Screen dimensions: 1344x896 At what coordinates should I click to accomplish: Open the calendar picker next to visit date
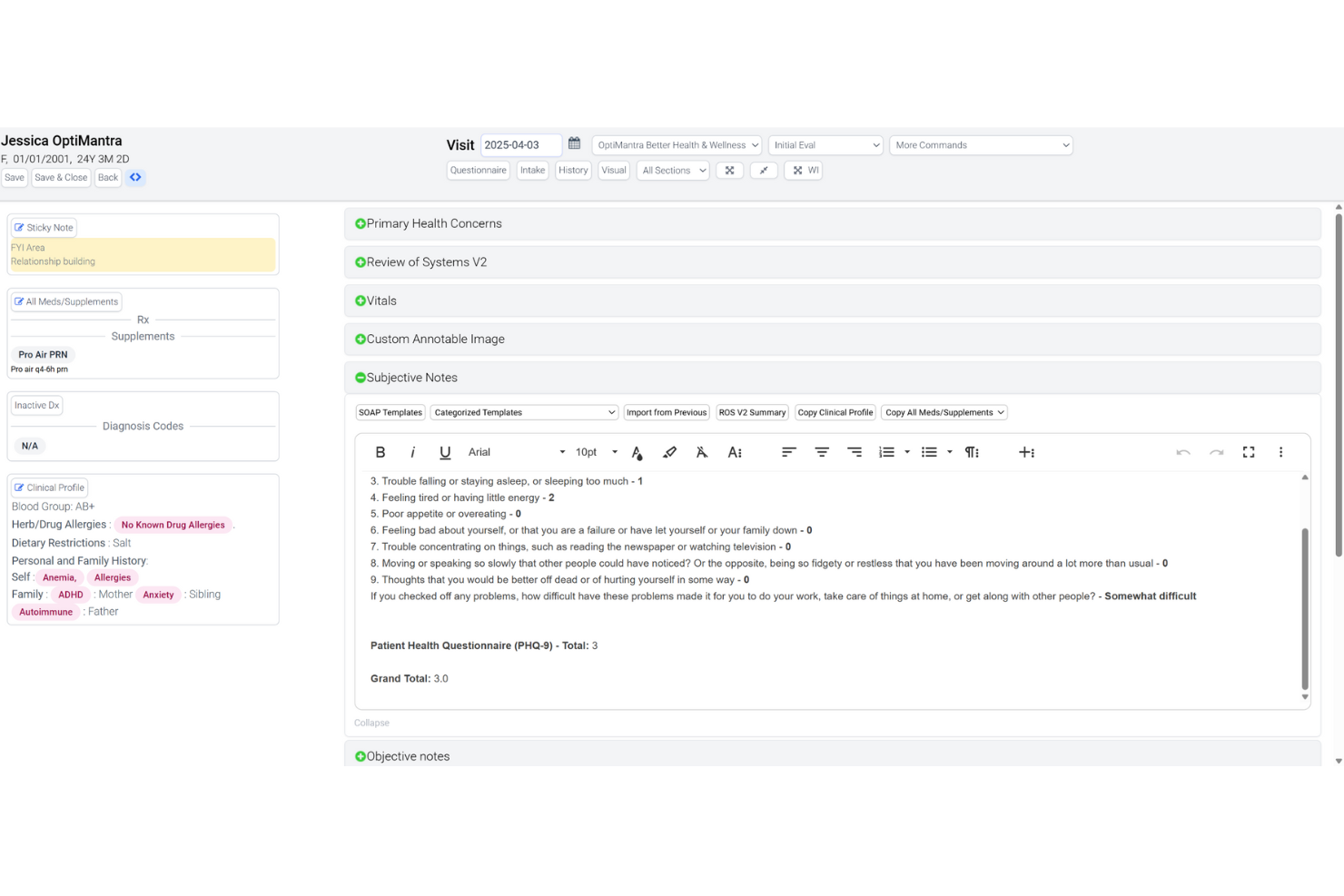[x=574, y=143]
